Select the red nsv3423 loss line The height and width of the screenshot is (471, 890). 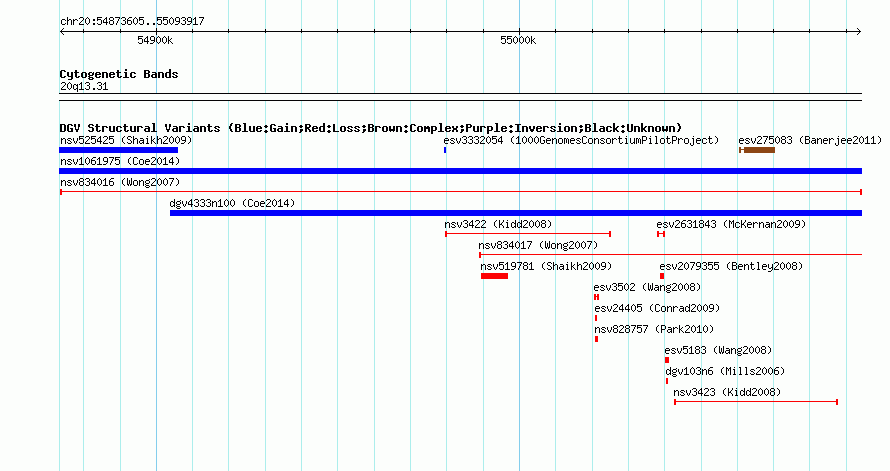[756, 402]
